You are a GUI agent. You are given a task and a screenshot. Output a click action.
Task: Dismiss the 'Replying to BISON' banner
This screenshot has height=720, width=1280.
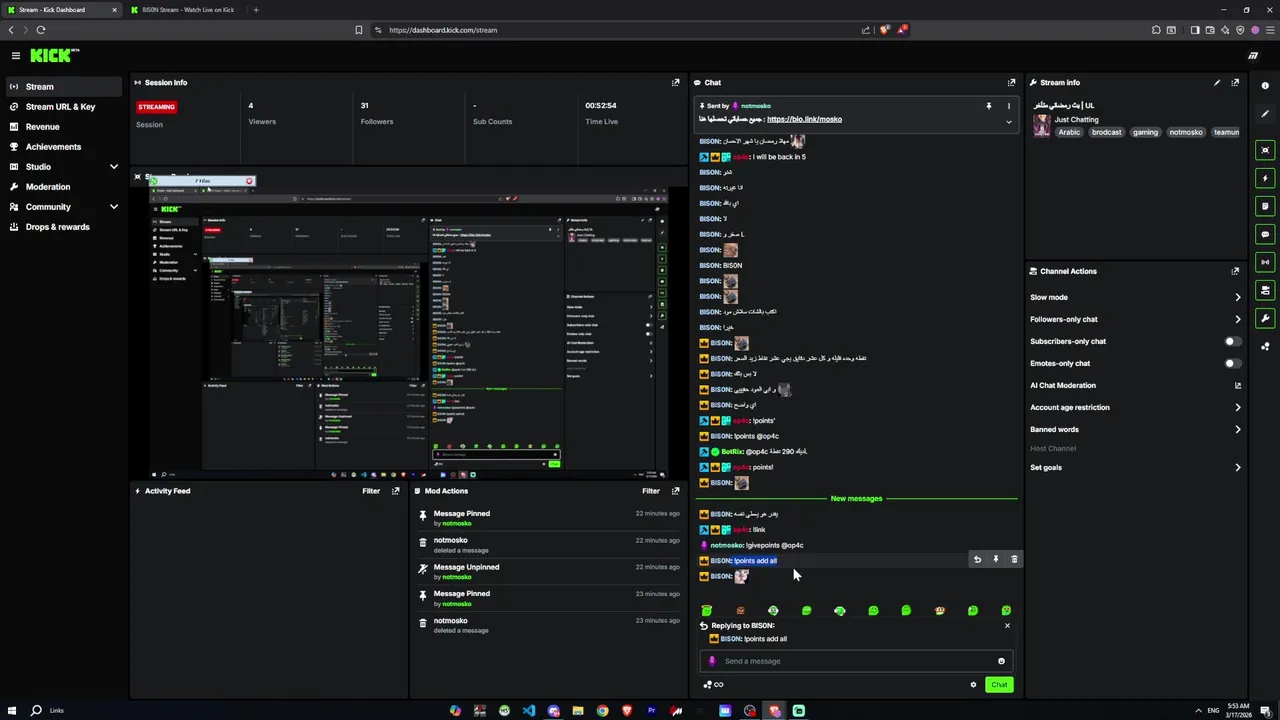pyautogui.click(x=1007, y=626)
